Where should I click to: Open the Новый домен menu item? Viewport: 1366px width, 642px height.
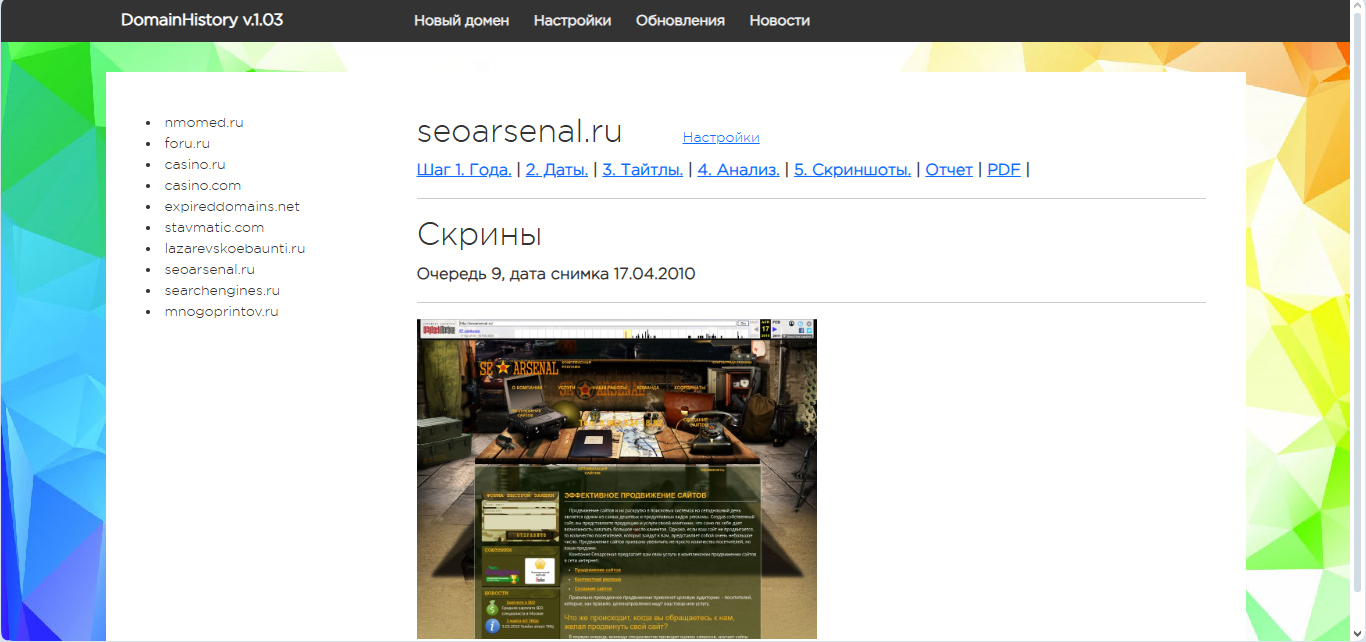pyautogui.click(x=461, y=21)
